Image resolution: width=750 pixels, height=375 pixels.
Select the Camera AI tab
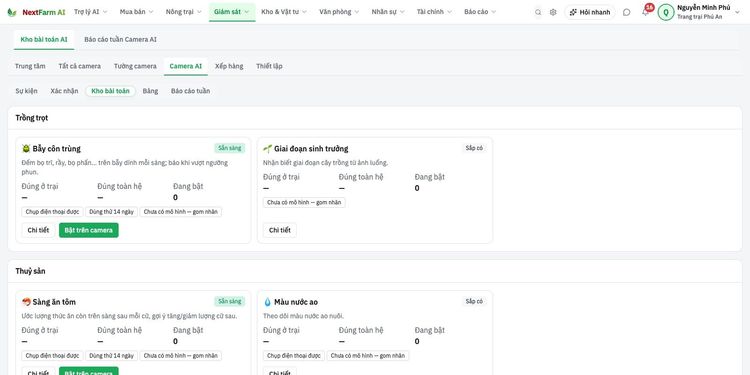(x=186, y=66)
